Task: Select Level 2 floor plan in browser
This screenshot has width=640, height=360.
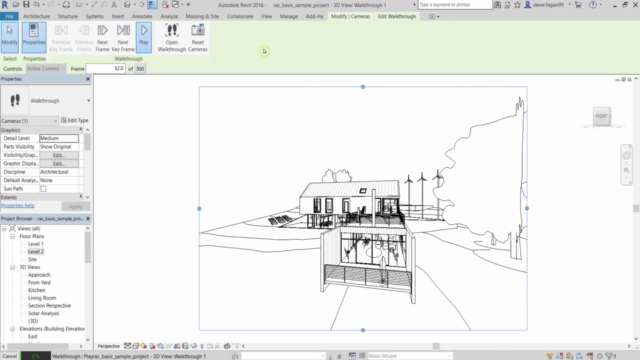Action: (36, 252)
